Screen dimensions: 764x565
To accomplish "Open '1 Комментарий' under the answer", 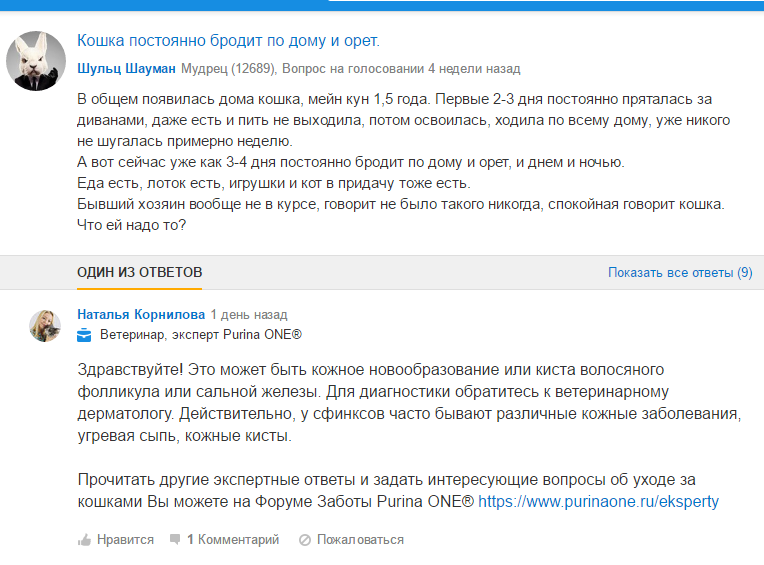I will (x=232, y=540).
